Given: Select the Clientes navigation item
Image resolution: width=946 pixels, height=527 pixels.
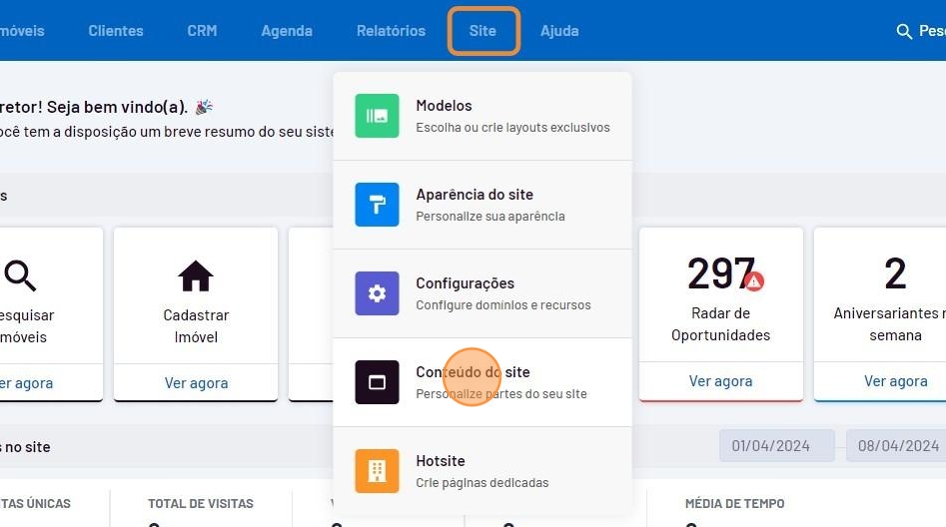Looking at the screenshot, I should (116, 31).
